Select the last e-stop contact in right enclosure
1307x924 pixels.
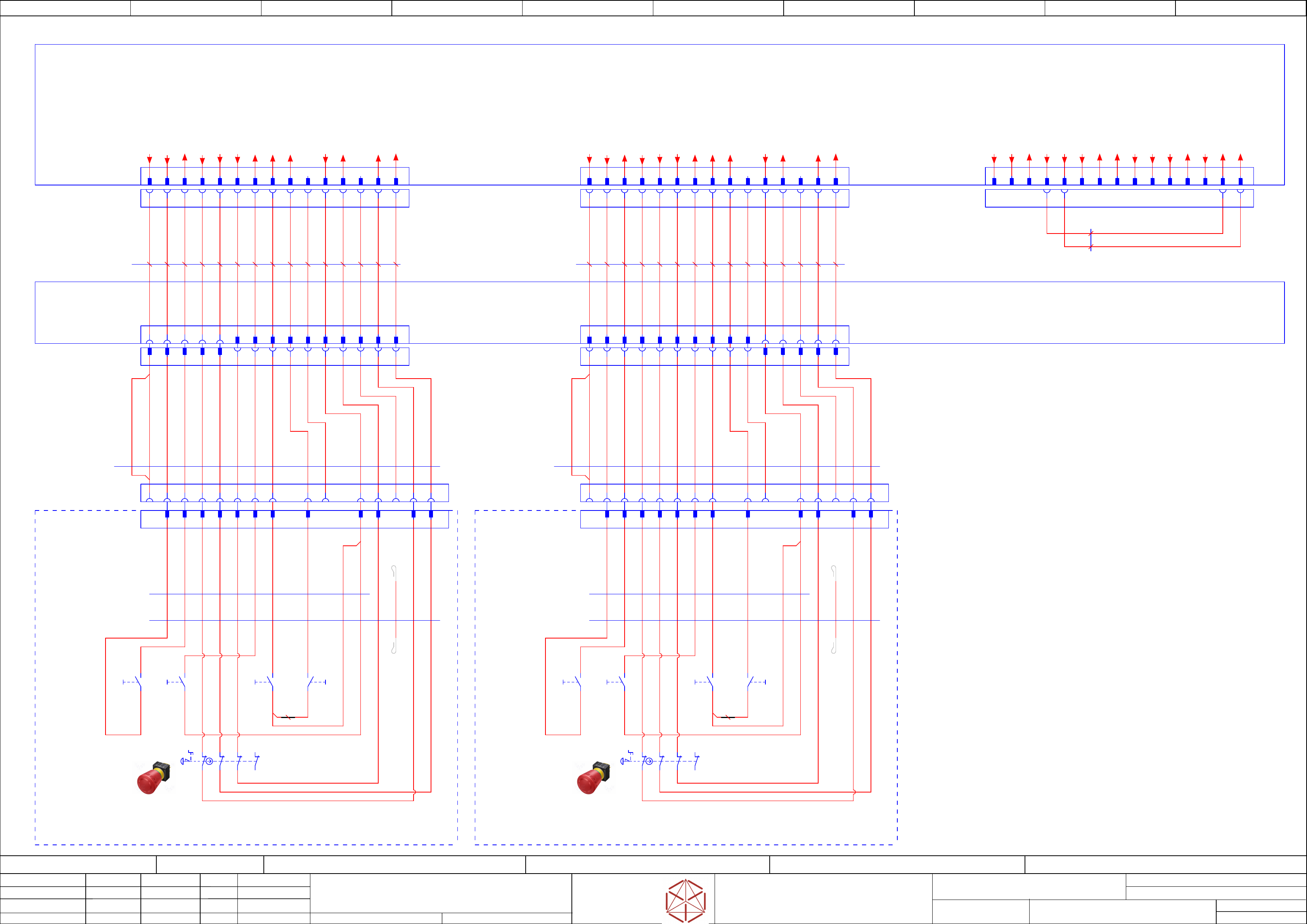(697, 761)
